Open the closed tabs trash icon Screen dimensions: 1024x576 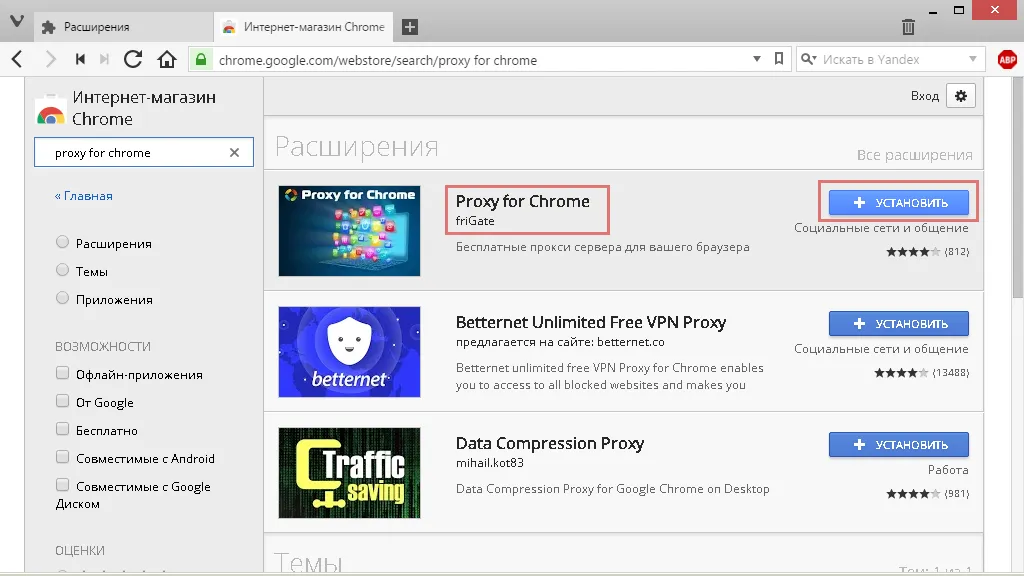908,27
